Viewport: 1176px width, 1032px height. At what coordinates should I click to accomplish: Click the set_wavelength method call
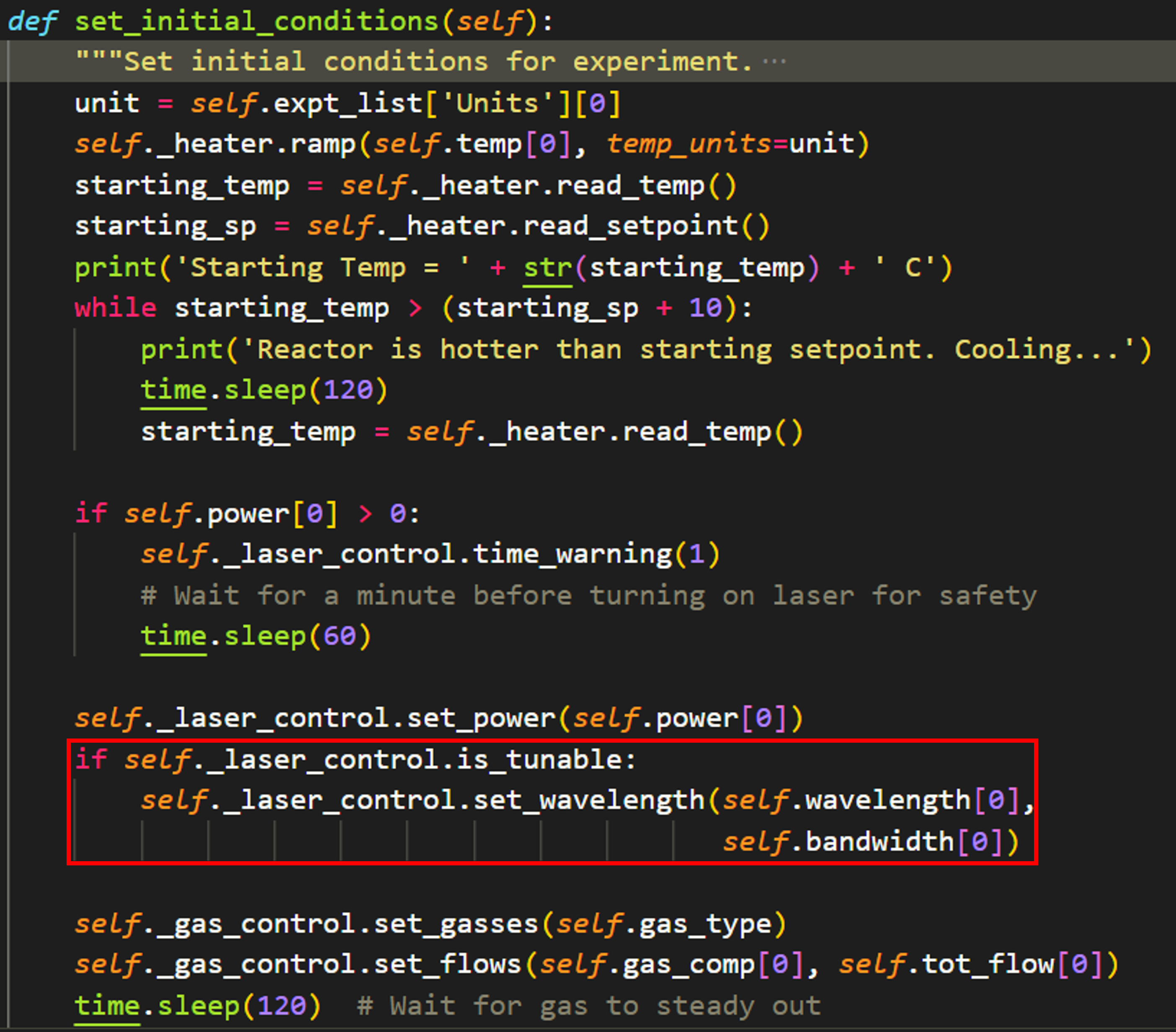pos(588,801)
